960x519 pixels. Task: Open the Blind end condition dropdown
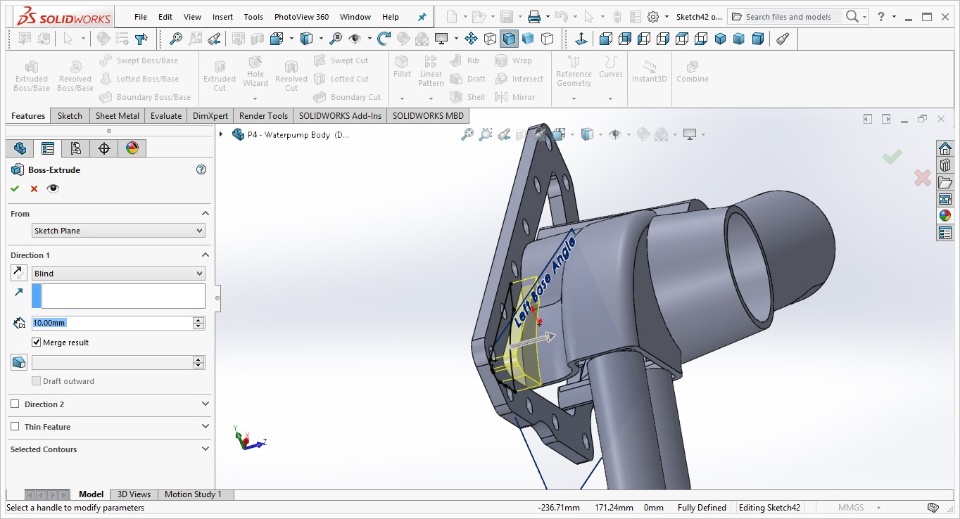(x=118, y=274)
